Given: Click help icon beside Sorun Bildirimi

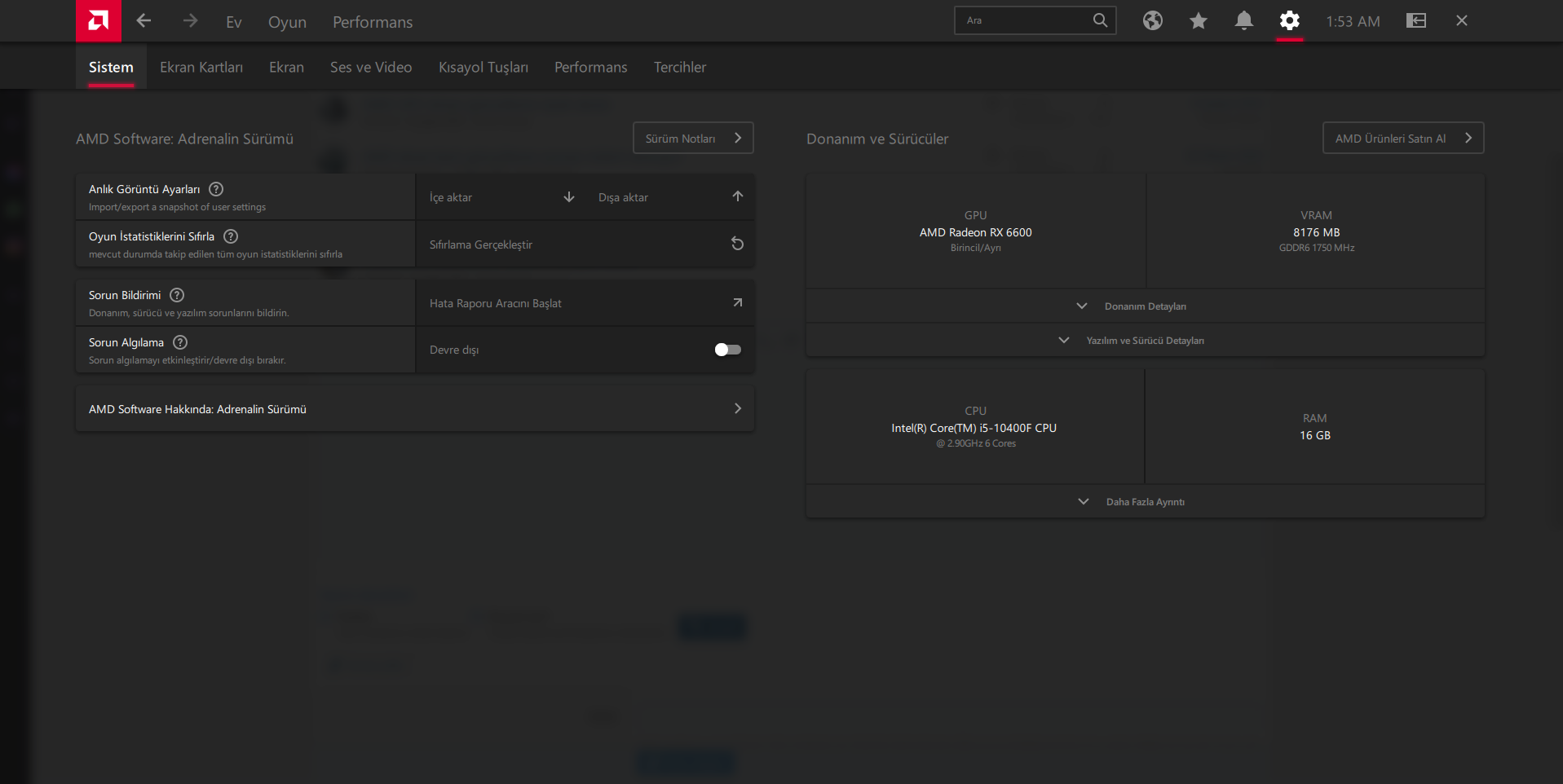Looking at the screenshot, I should pos(177,295).
